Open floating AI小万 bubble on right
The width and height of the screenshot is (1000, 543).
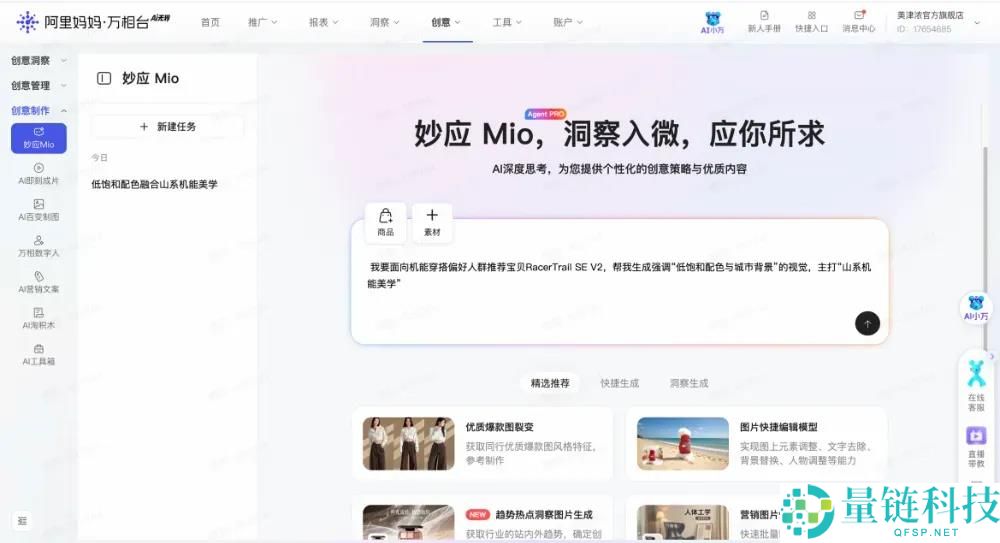[976, 308]
